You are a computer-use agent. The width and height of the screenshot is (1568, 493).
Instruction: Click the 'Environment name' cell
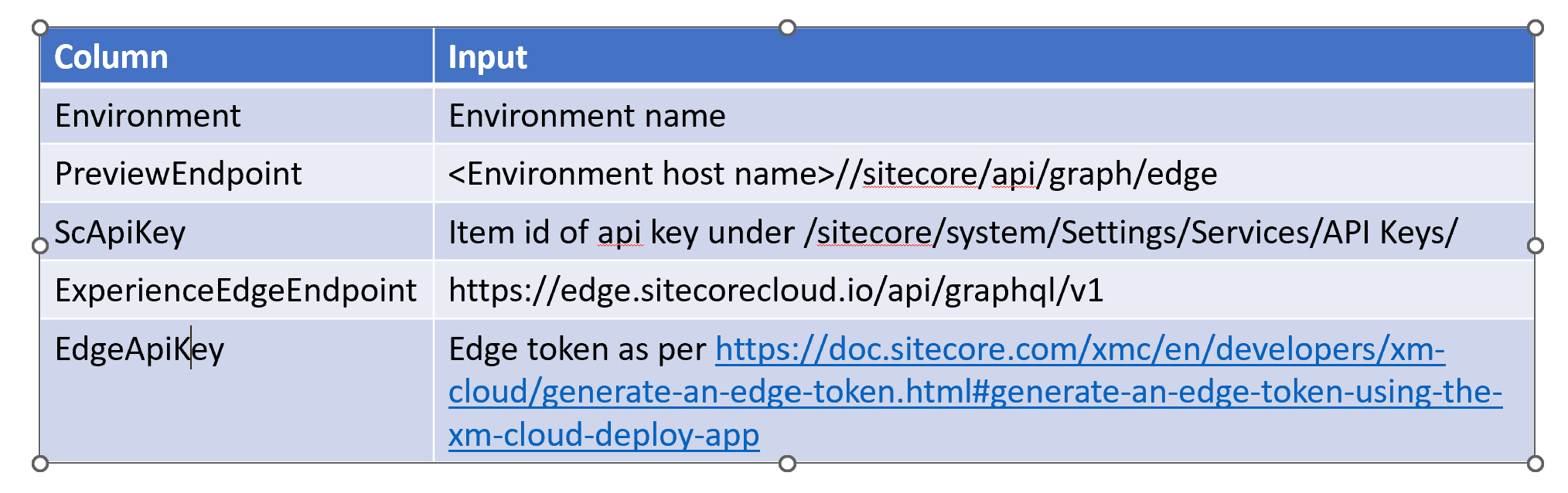click(984, 115)
